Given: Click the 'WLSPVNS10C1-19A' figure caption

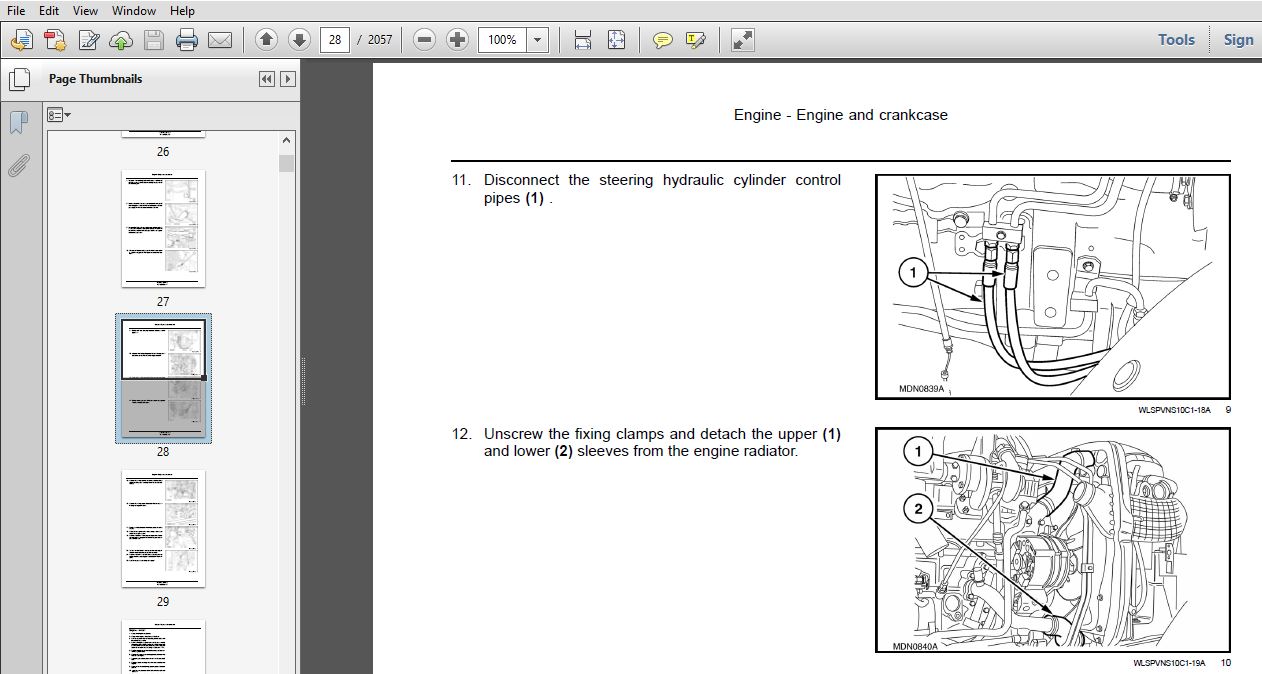Looking at the screenshot, I should coord(1169,662).
